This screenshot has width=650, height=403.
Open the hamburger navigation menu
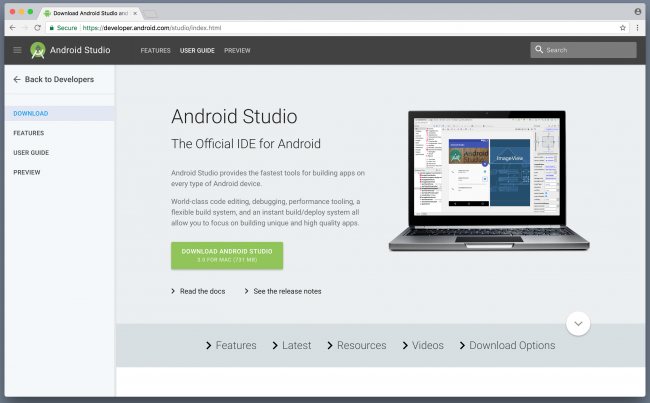pos(17,50)
